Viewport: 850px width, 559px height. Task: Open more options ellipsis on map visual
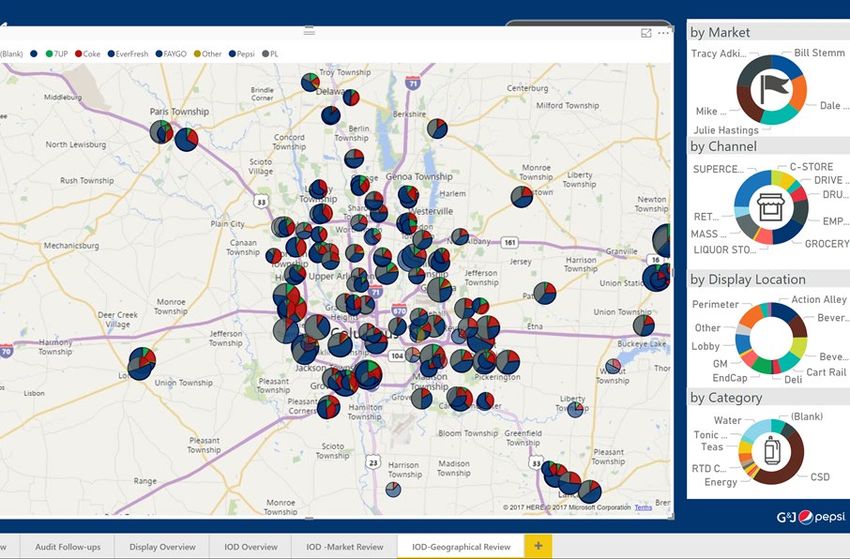(x=664, y=33)
